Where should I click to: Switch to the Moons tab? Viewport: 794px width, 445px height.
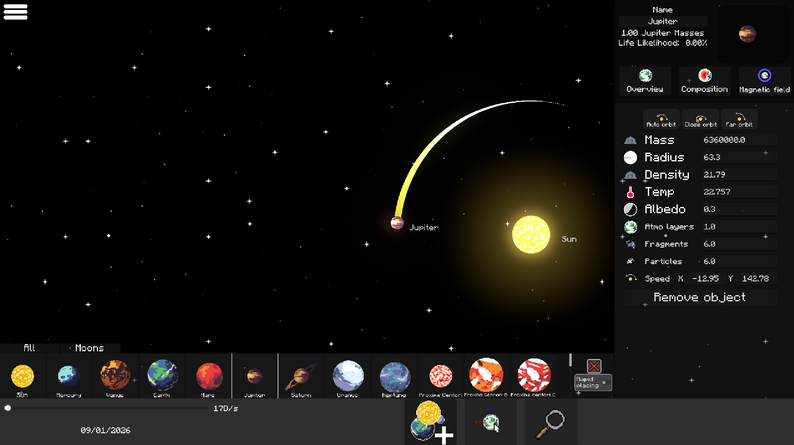[x=89, y=348]
